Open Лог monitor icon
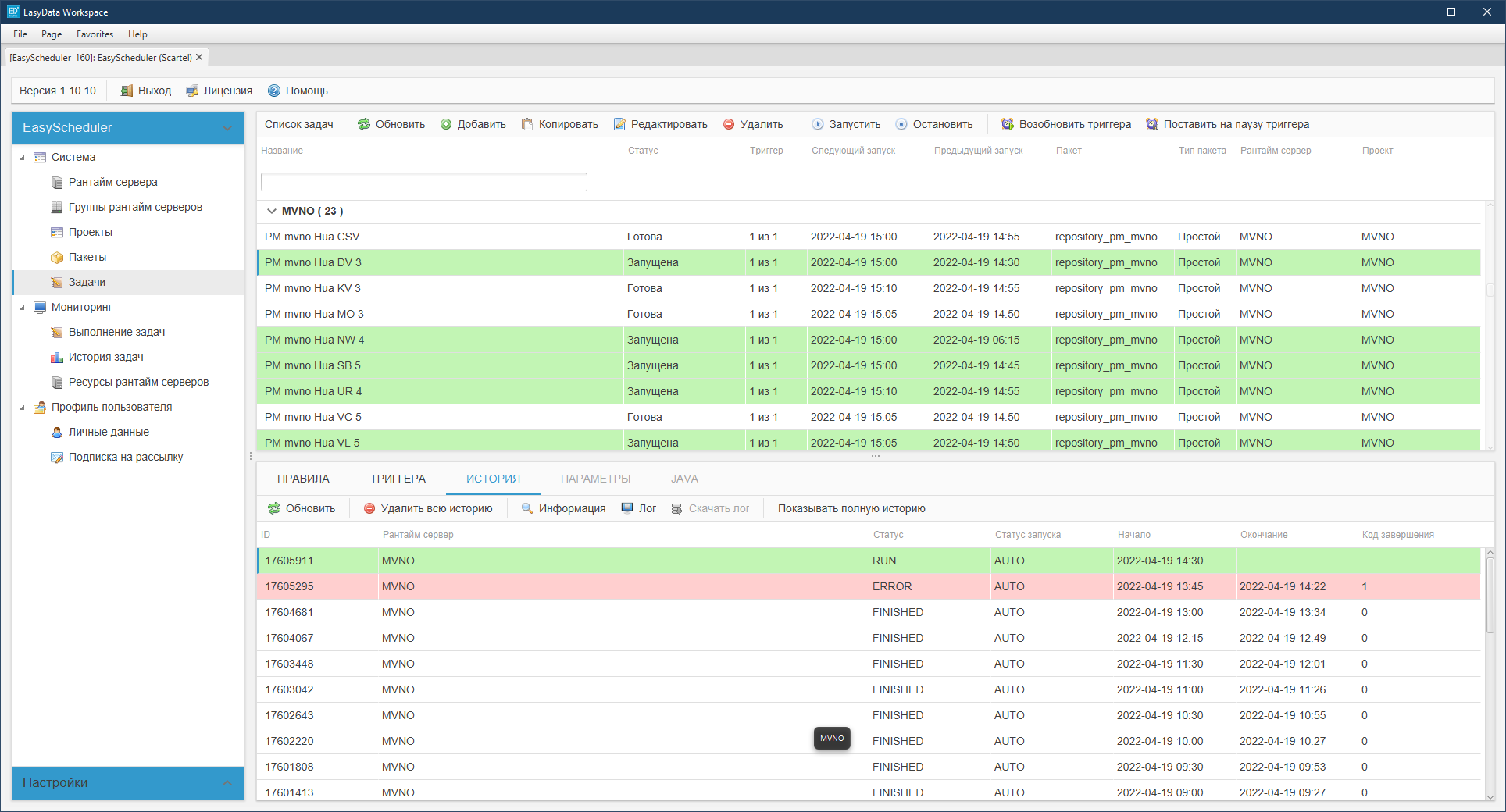 coord(627,508)
